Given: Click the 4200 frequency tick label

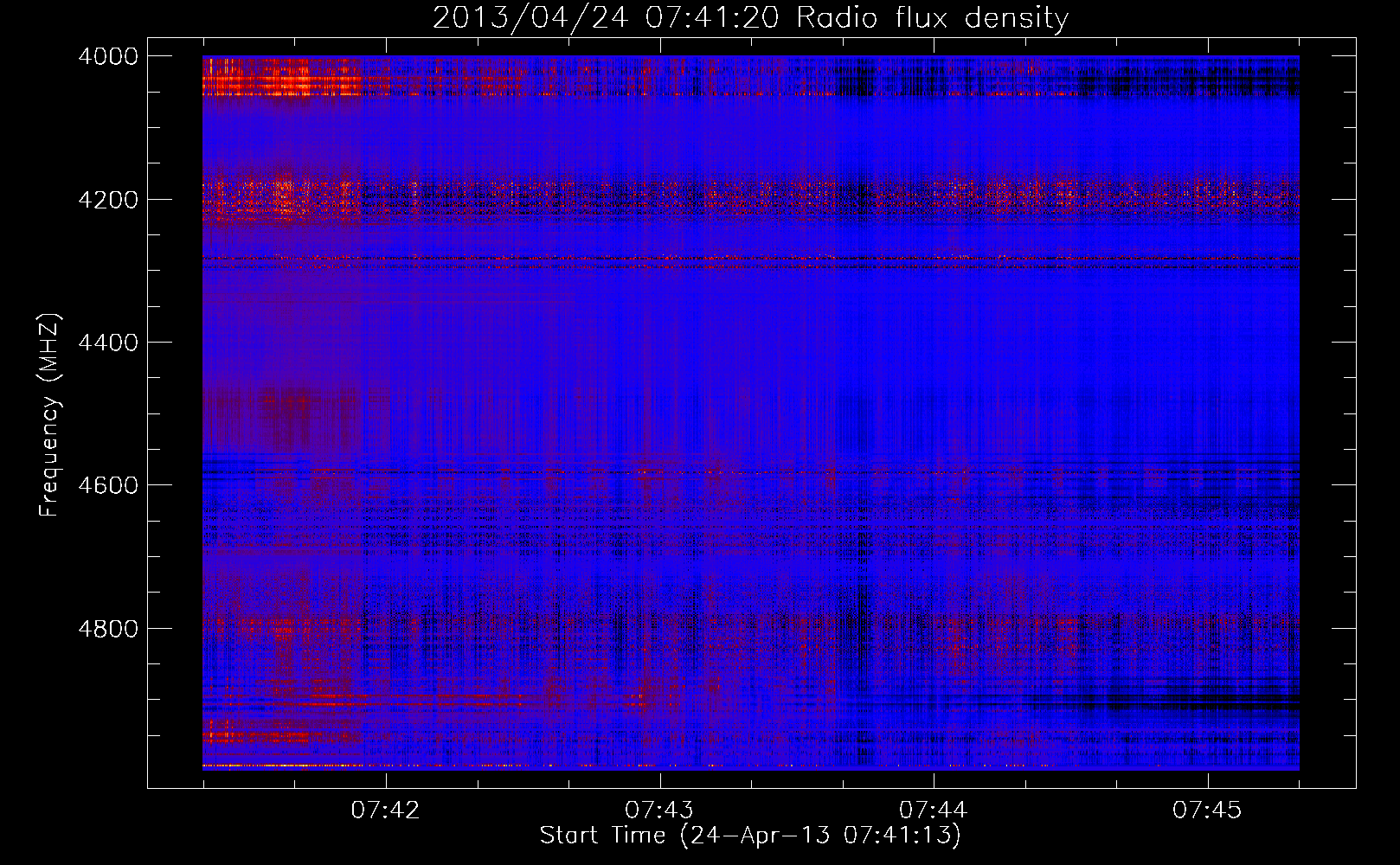Looking at the screenshot, I should [108, 199].
